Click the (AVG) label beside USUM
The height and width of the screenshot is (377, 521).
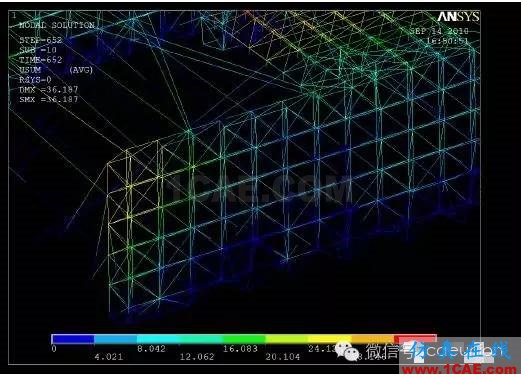(81, 70)
